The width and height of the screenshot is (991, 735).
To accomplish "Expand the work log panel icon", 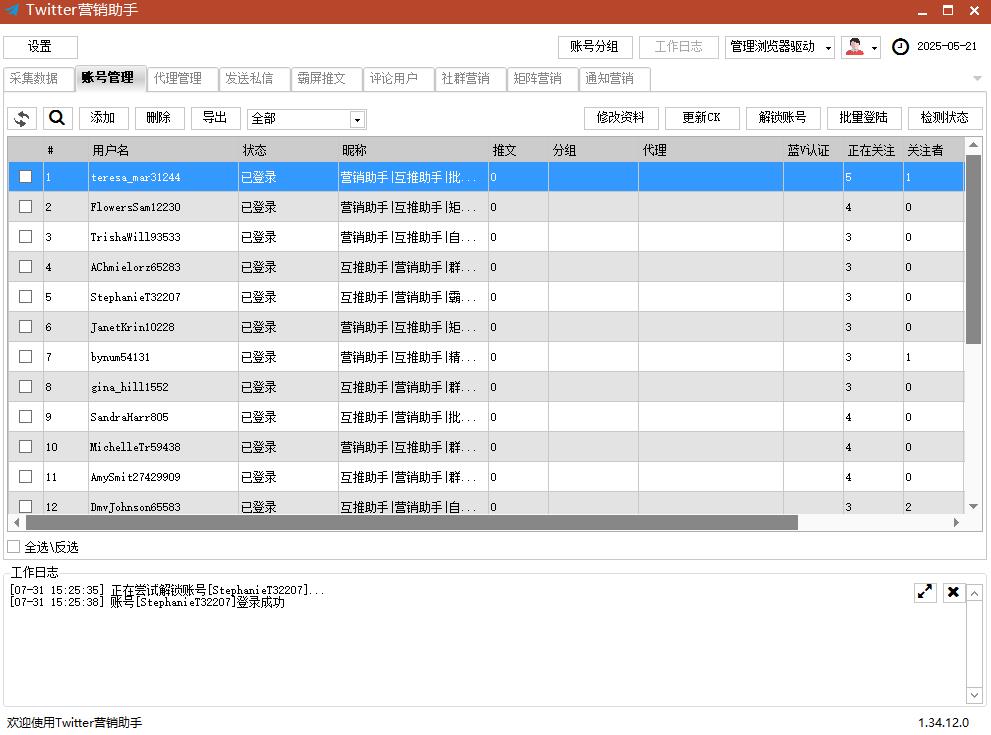I will point(925,592).
